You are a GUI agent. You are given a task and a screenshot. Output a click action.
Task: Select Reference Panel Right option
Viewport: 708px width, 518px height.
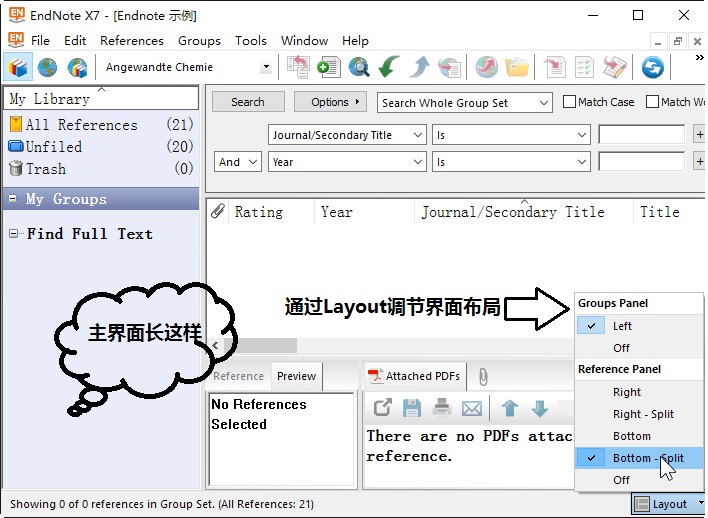pos(639,392)
